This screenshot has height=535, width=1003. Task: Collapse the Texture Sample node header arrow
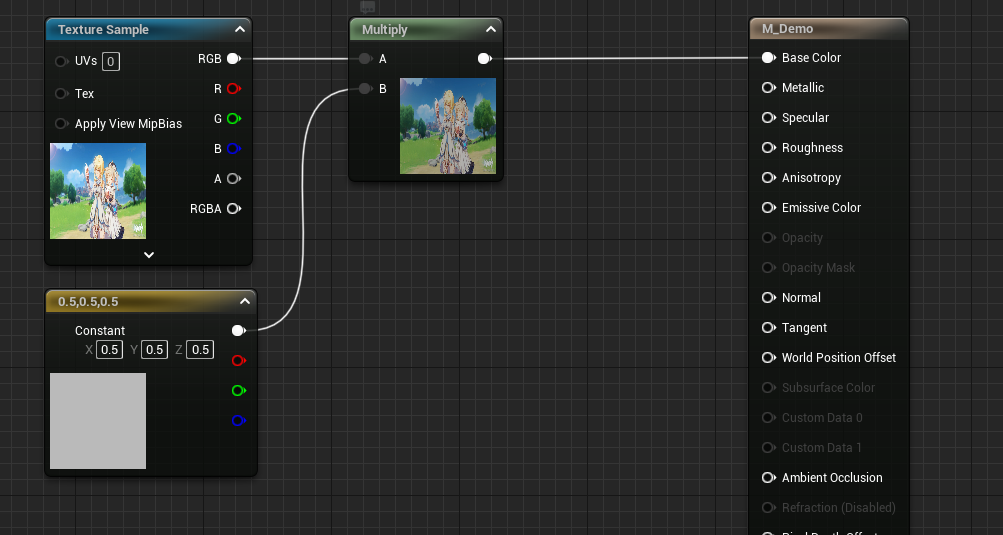tap(239, 30)
